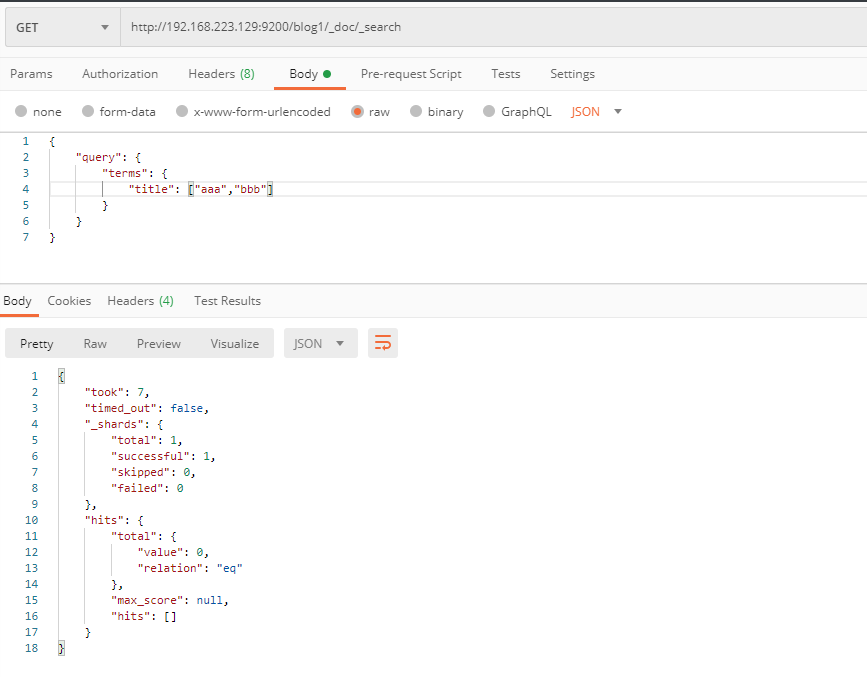Open the response JSON format dropdown
The width and height of the screenshot is (867, 677).
[x=321, y=343]
